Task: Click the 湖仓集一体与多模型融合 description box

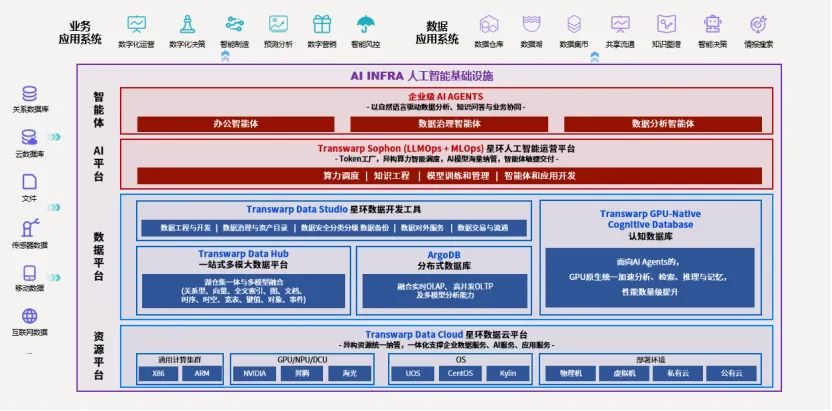Action: point(244,291)
